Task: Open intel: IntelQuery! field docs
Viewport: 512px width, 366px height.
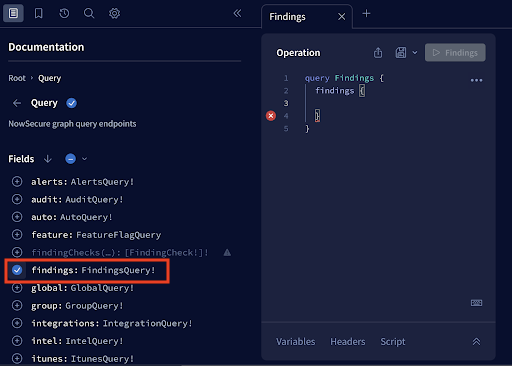Action: pyautogui.click(x=77, y=341)
